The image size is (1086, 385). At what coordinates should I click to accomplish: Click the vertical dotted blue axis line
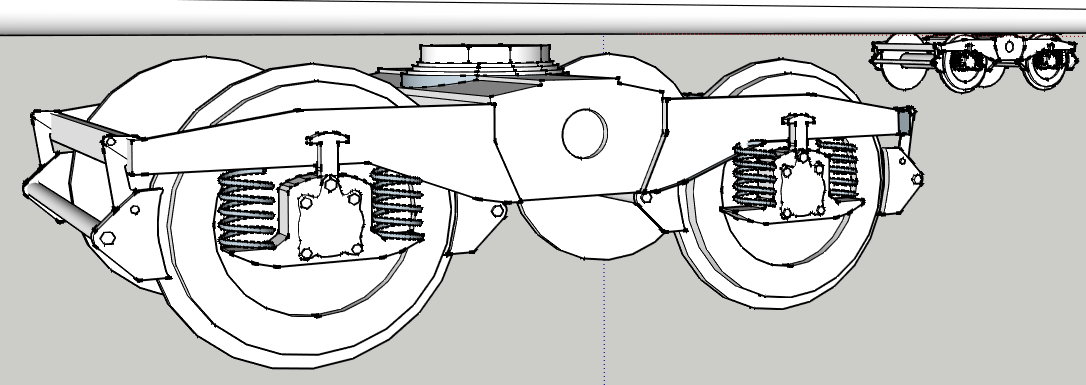(604, 208)
